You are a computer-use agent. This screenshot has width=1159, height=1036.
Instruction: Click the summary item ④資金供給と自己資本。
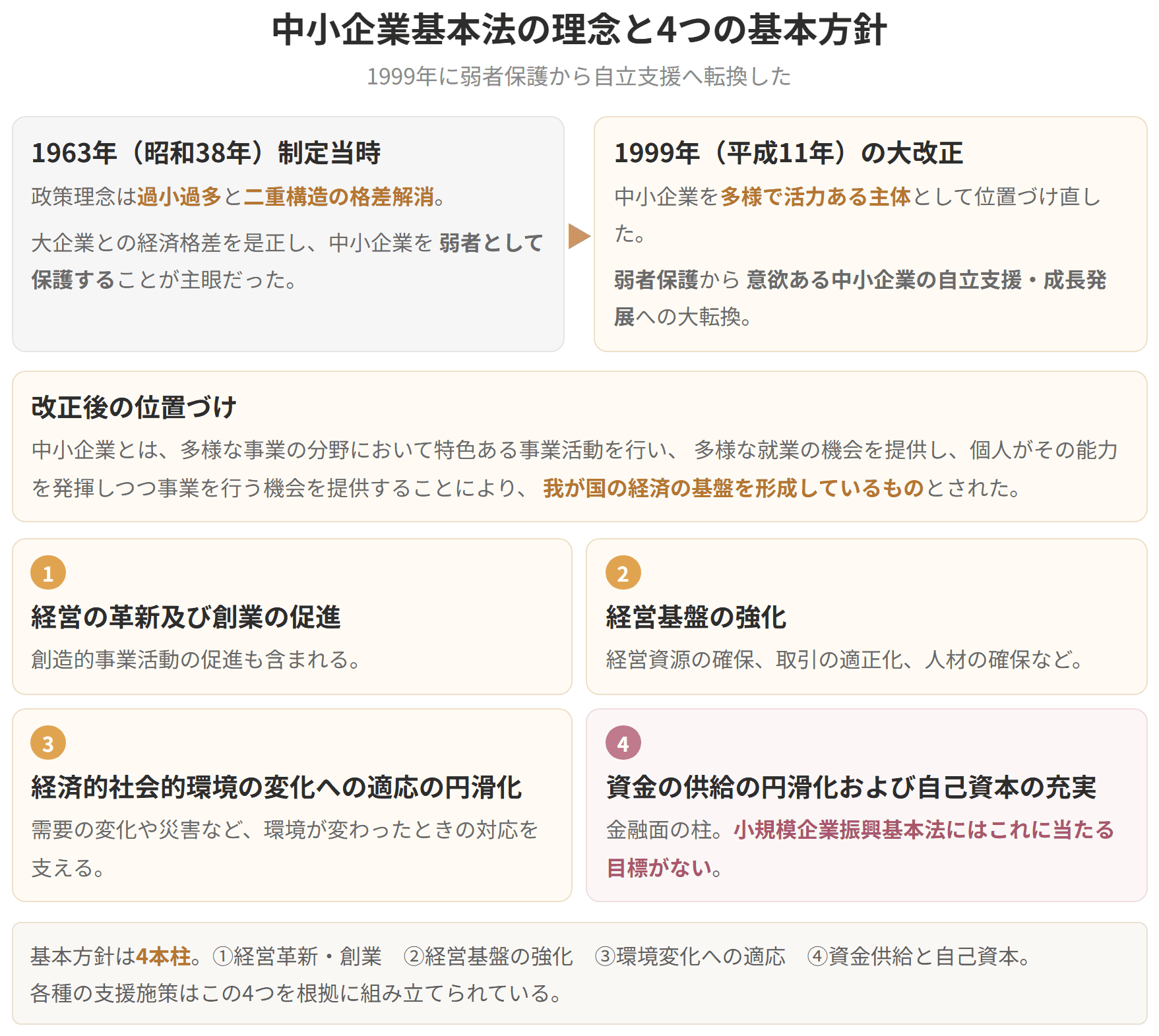[x=919, y=956]
